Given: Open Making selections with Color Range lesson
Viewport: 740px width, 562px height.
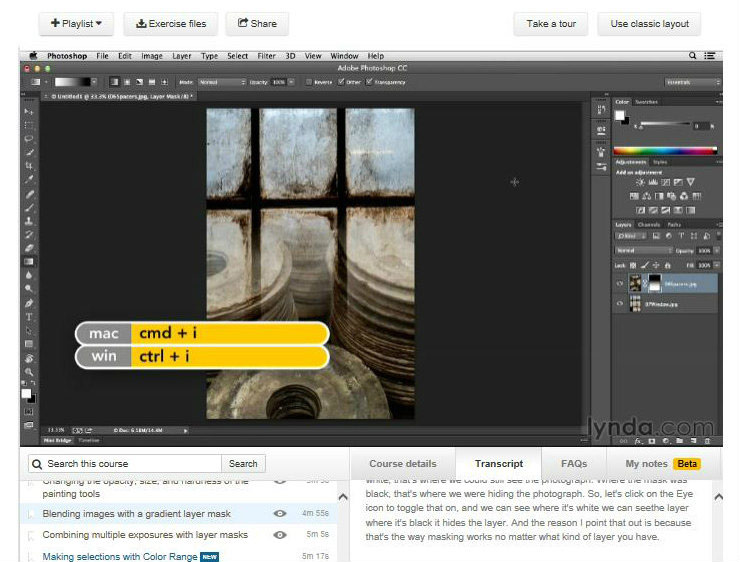Looking at the screenshot, I should [x=120, y=556].
